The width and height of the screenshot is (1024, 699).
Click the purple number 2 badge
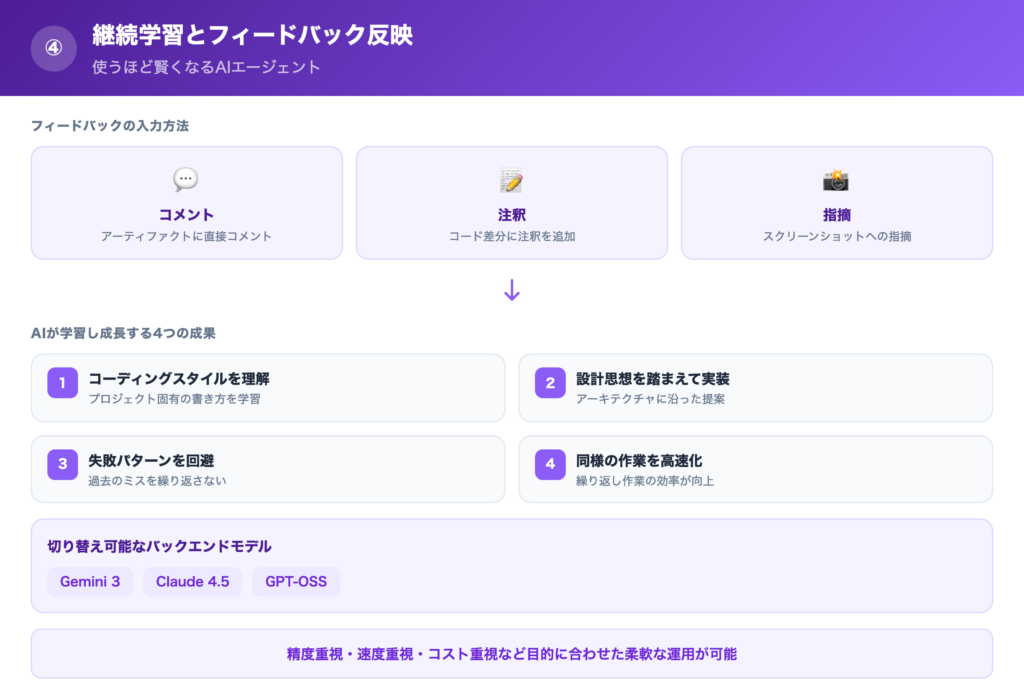click(x=549, y=382)
